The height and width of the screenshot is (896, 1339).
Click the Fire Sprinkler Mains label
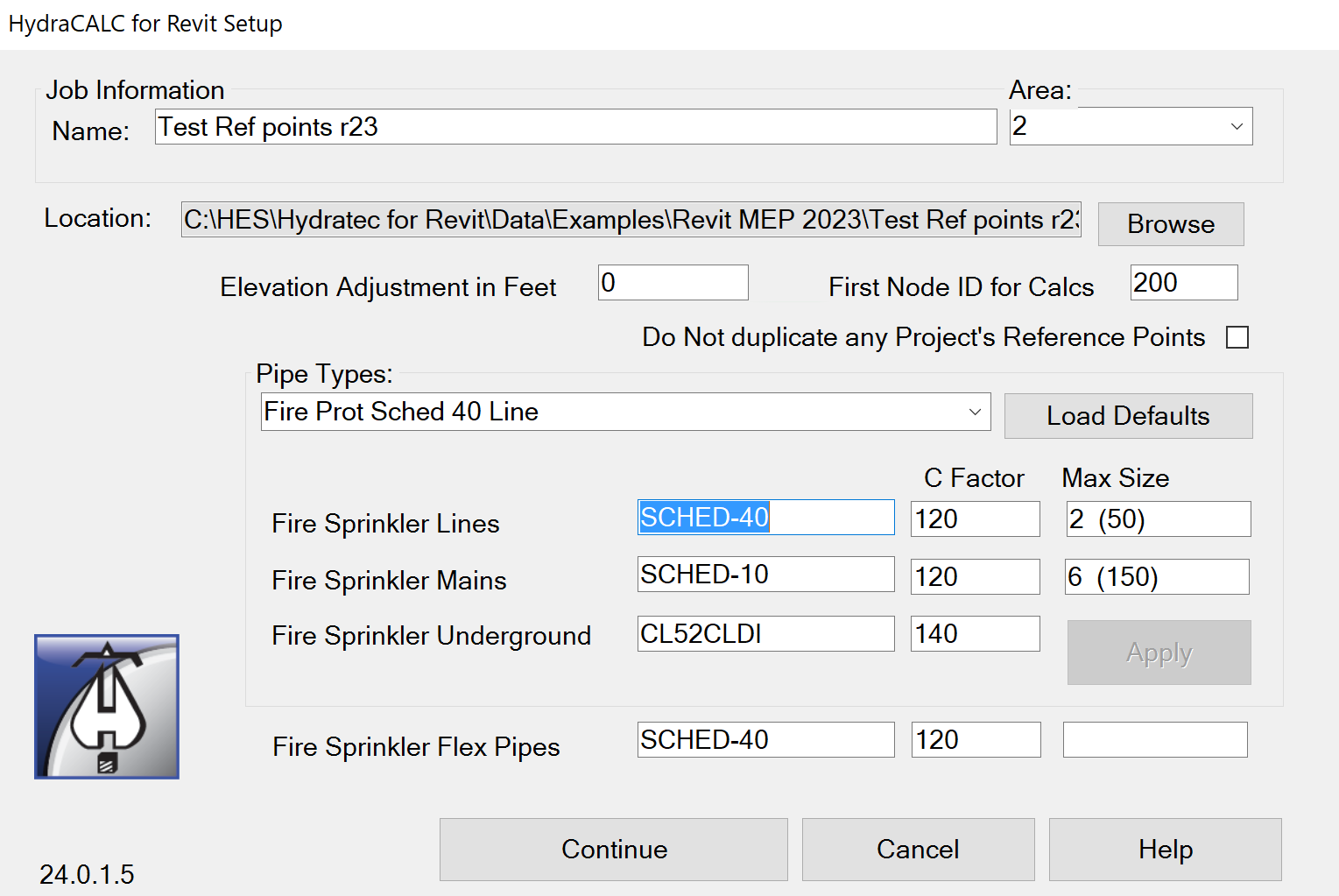pos(389,581)
